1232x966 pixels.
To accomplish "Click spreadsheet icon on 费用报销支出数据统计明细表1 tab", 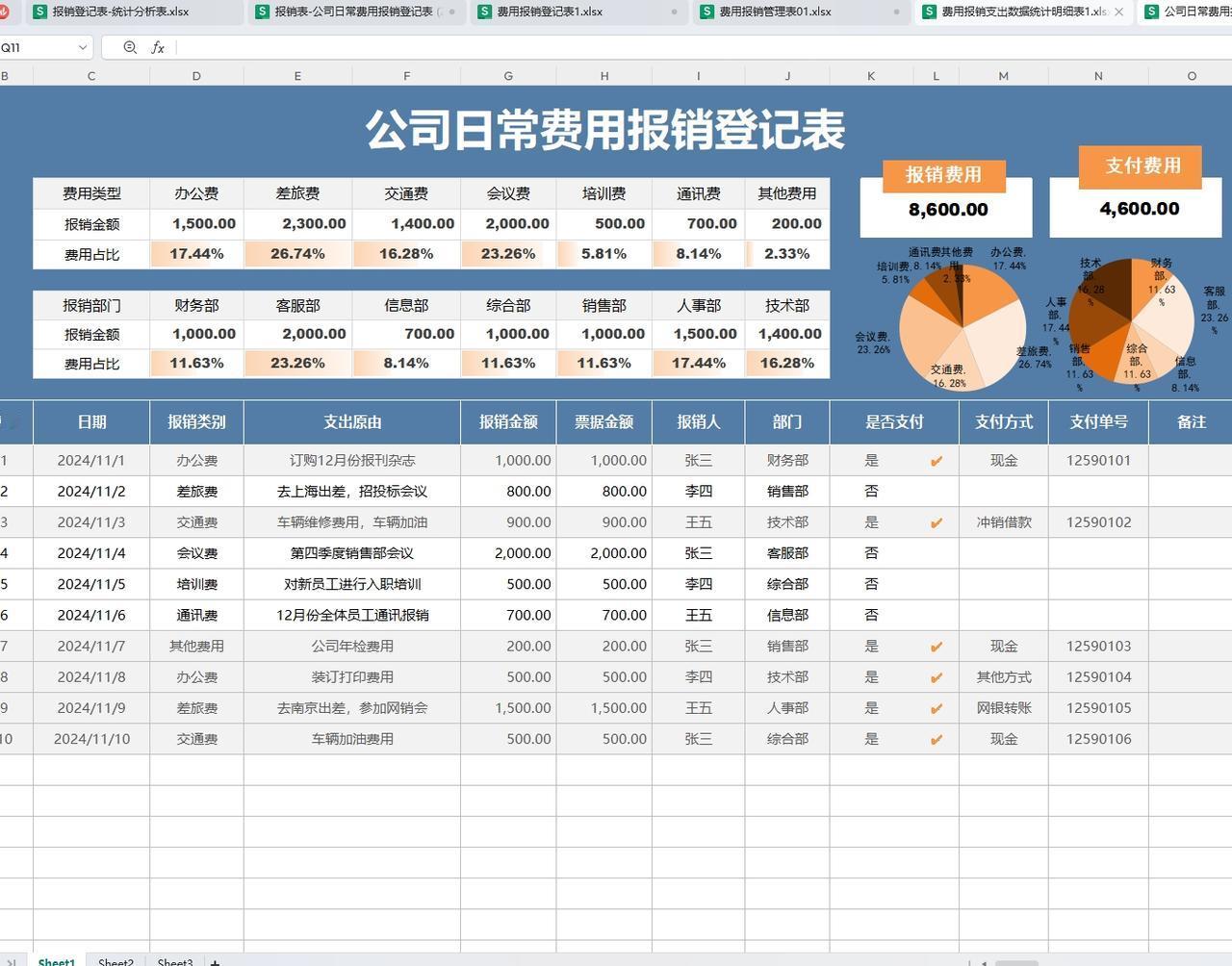I will coord(929,12).
